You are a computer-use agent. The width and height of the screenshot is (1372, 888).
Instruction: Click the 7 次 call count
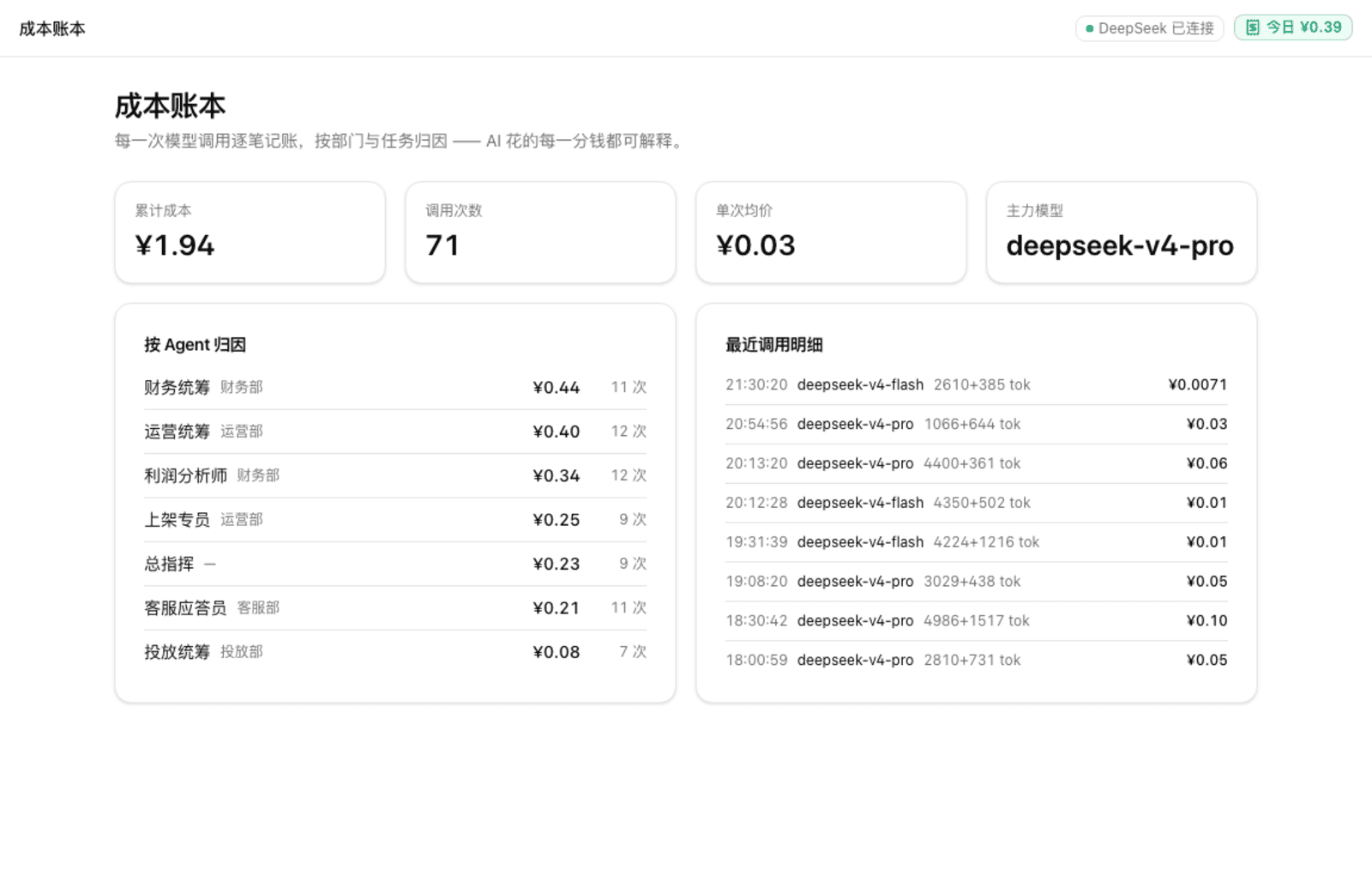point(633,652)
